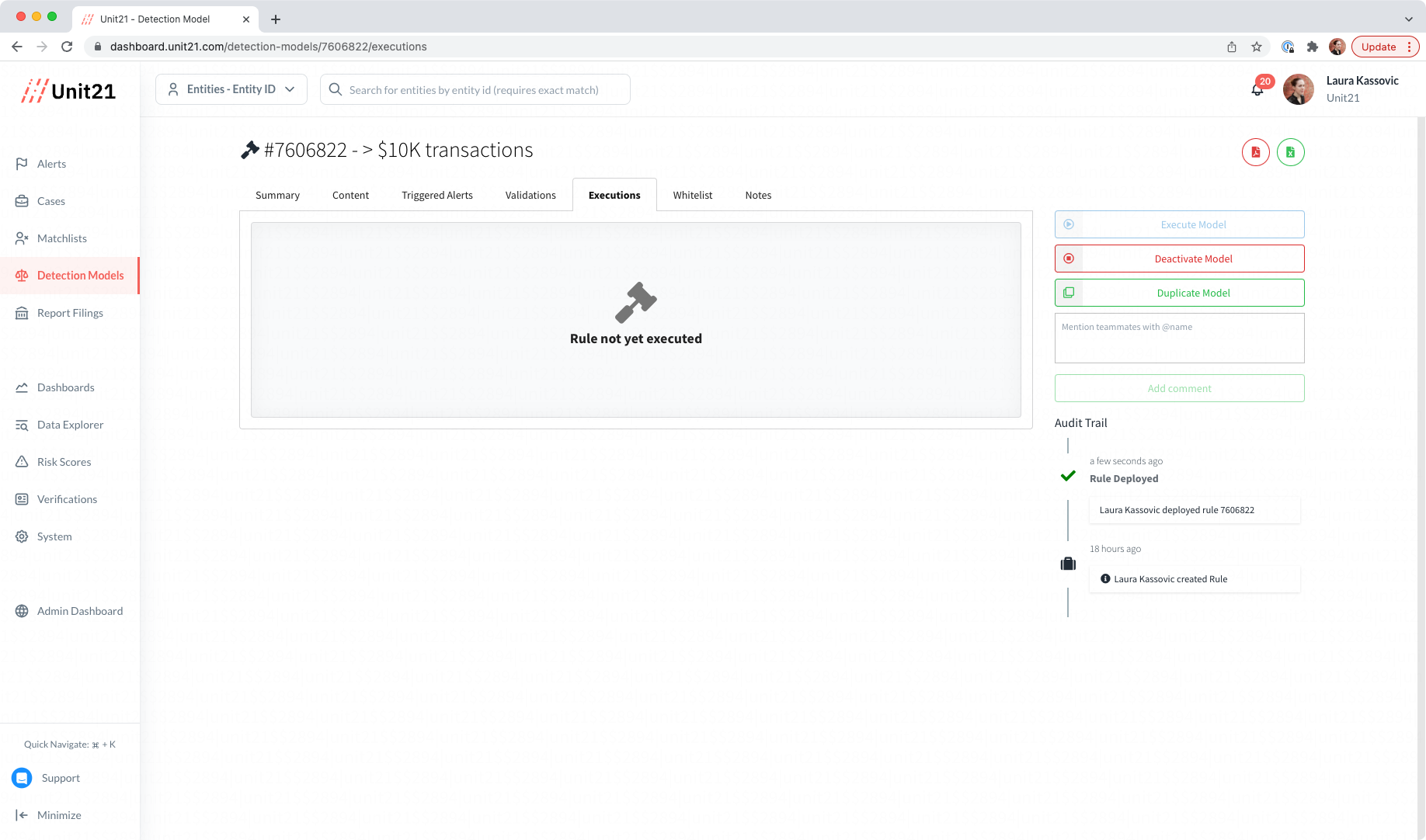The height and width of the screenshot is (840, 1426).
Task: Open Cases in the sidebar
Action: point(50,201)
